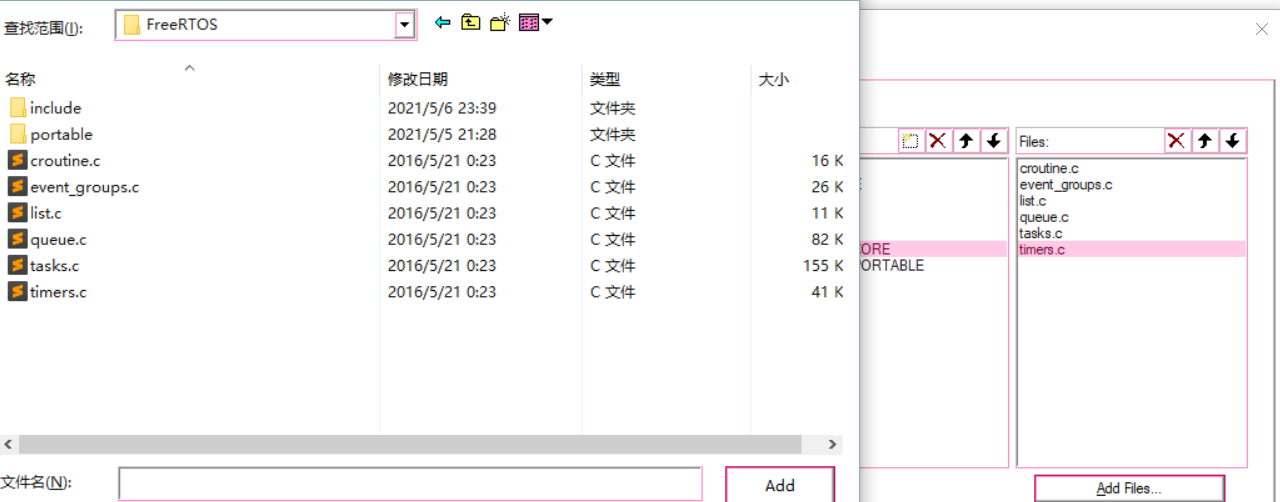Click the timers.c file icon
Viewport: 1280px width, 502px height.
click(x=17, y=291)
